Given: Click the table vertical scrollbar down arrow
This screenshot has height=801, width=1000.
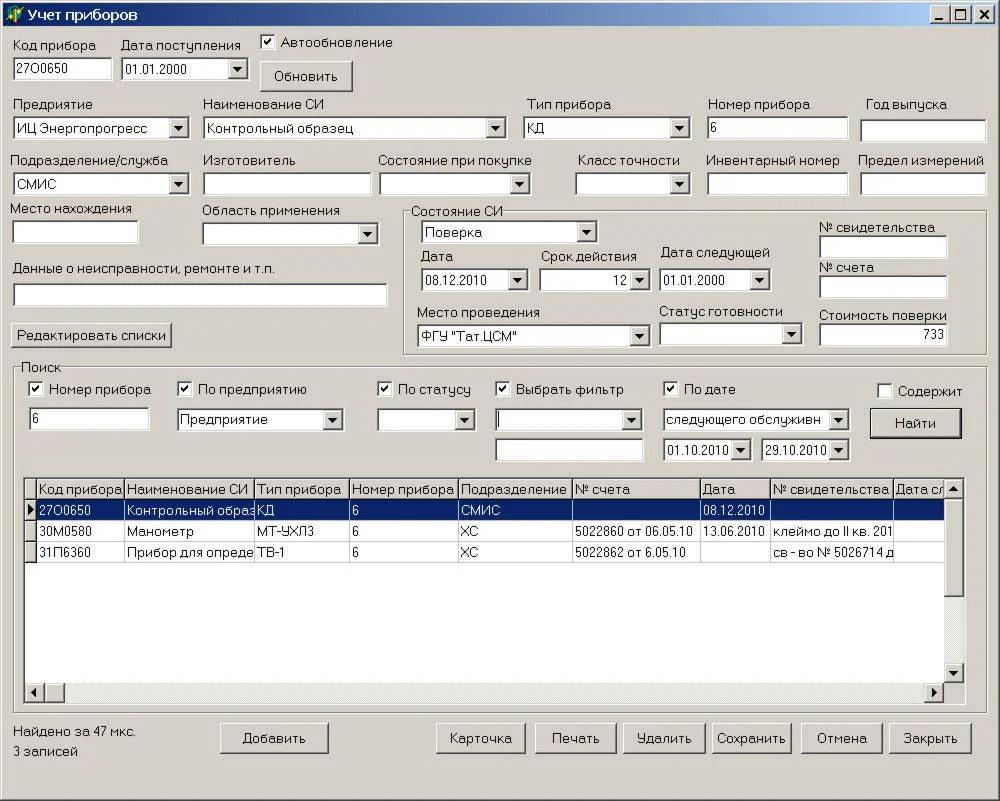Looking at the screenshot, I should [954, 672].
